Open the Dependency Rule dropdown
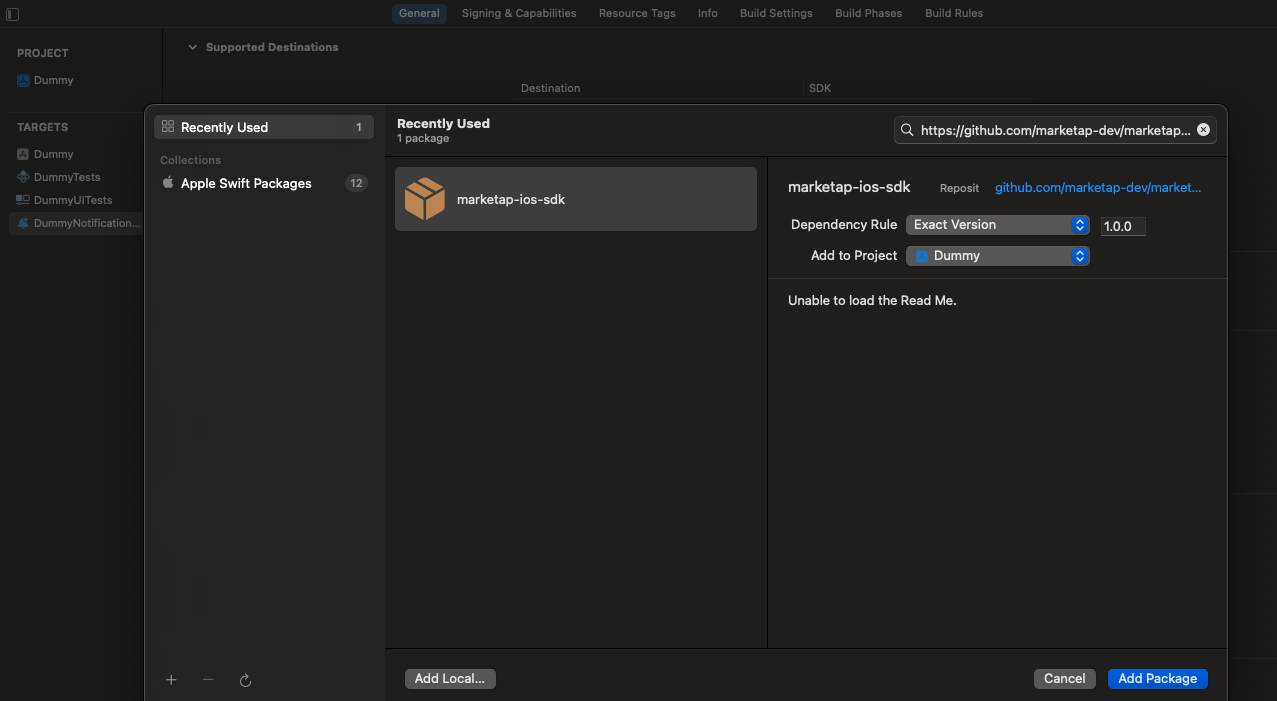The height and width of the screenshot is (701, 1277). [x=997, y=225]
